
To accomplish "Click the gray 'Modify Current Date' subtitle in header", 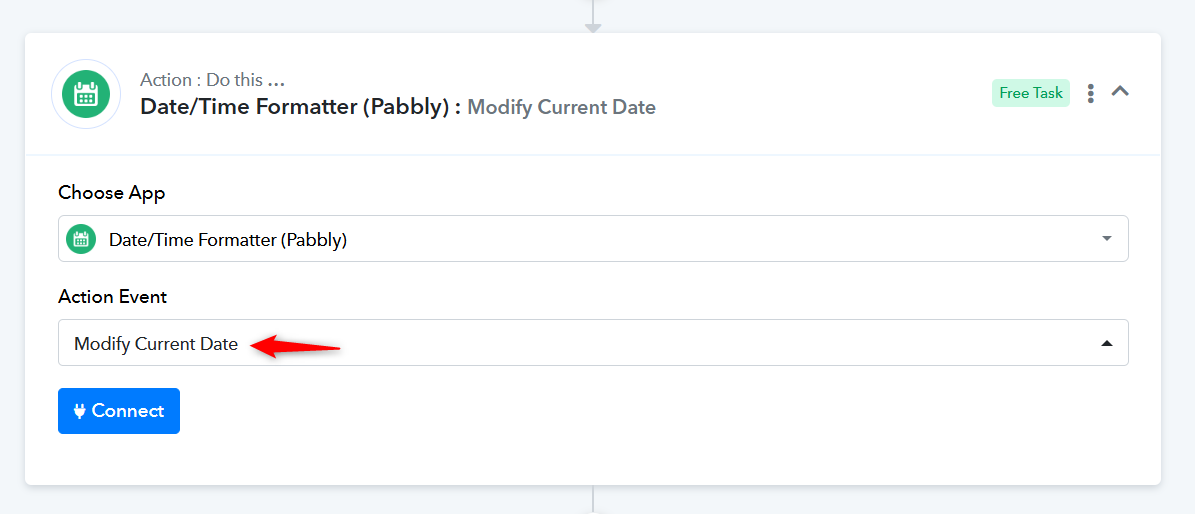I will coord(562,107).
